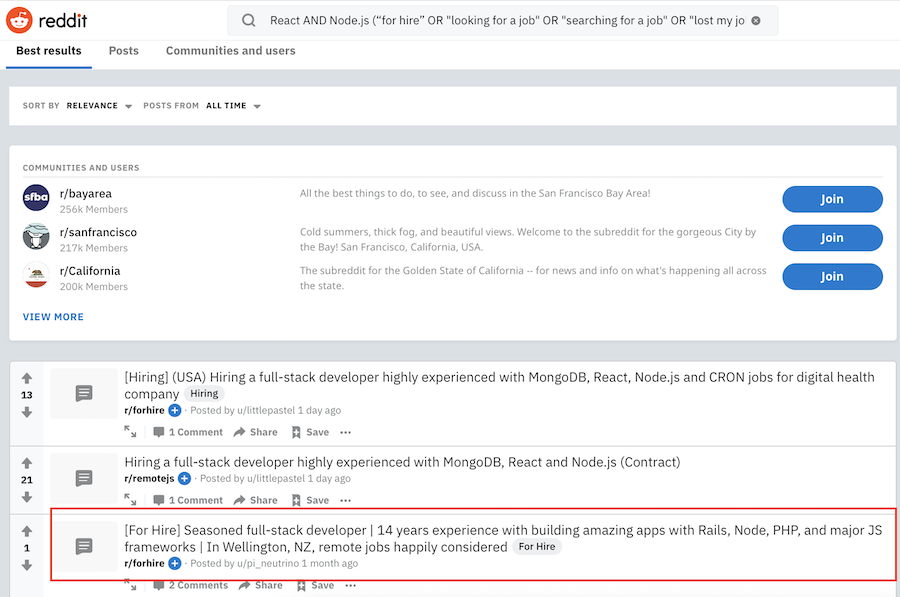Open the MongoDB, React and Node.js (Contract) post title

tap(402, 462)
